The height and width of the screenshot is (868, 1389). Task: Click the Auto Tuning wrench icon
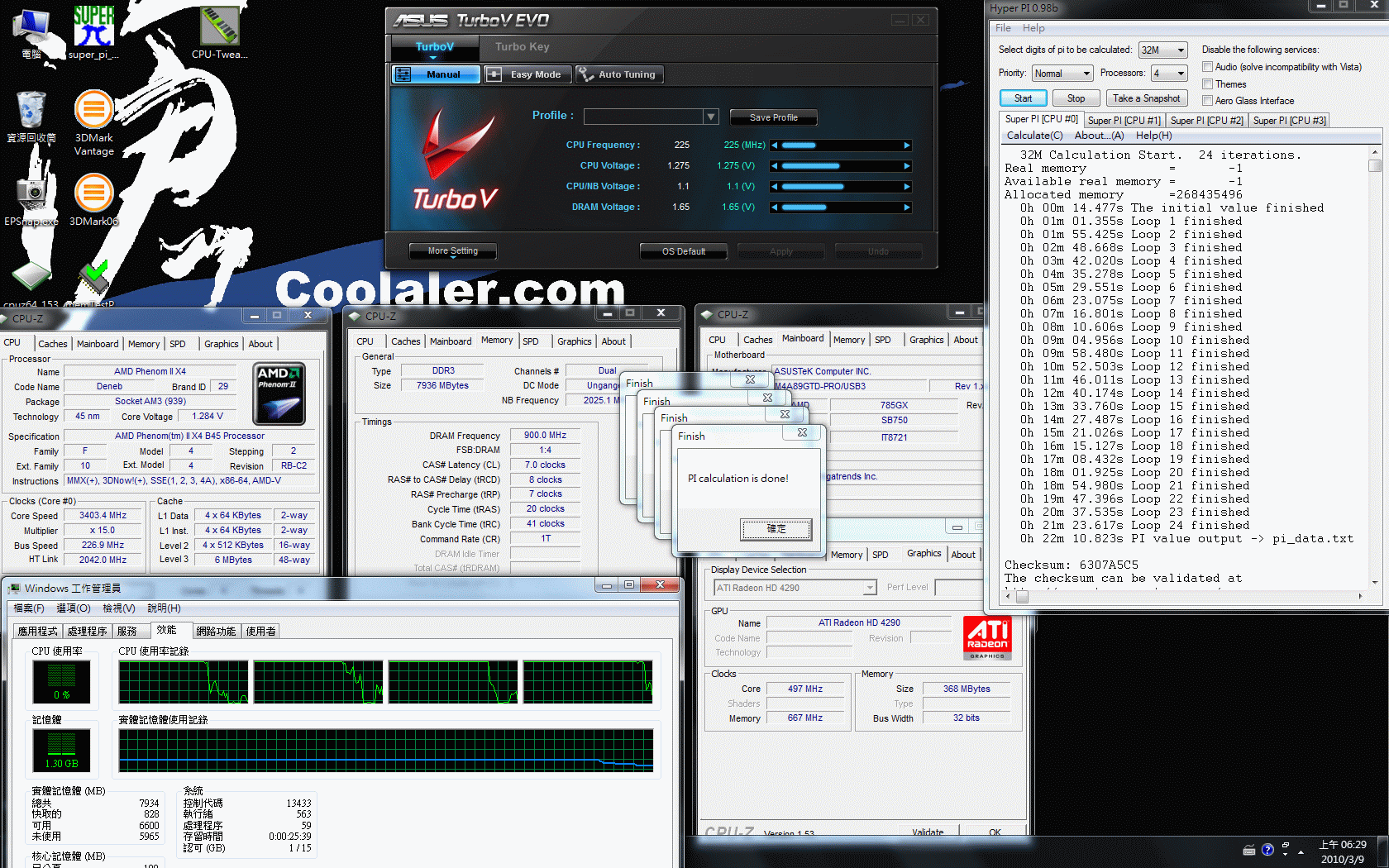click(585, 74)
